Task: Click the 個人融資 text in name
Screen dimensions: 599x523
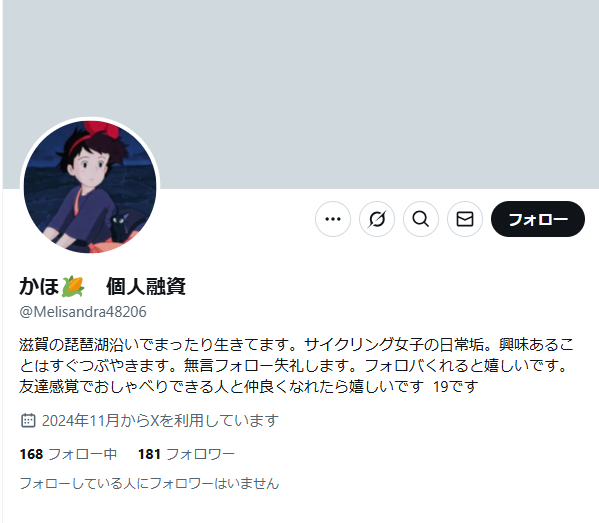Action: tap(146, 287)
